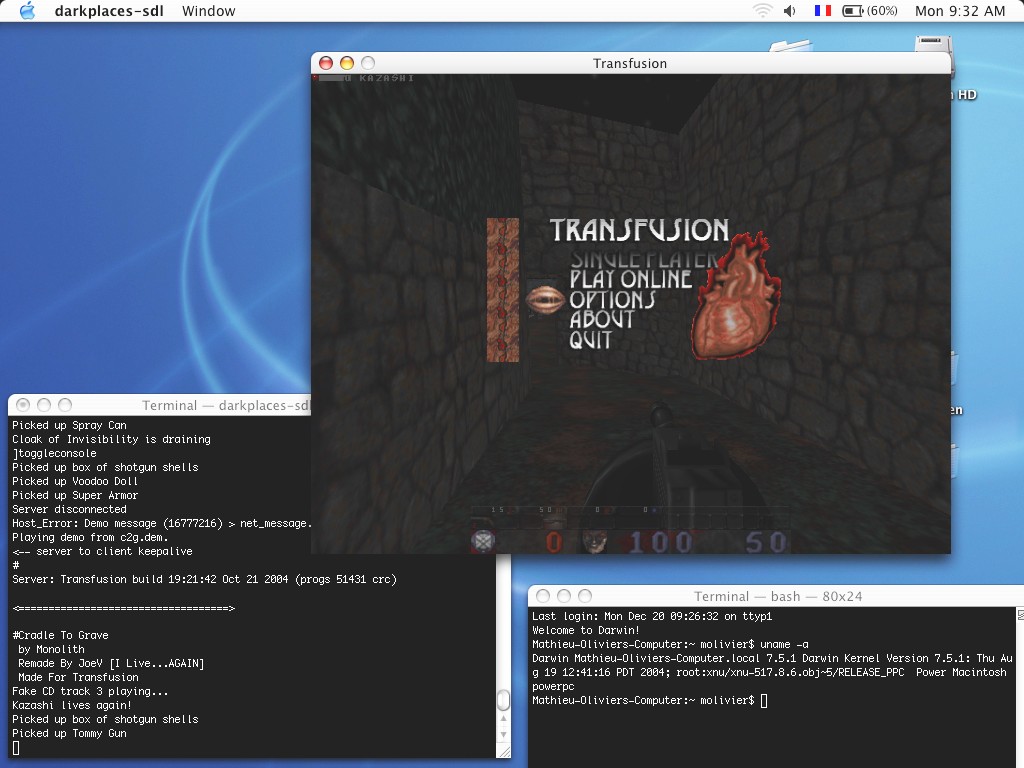Open the Window menu in menu bar

pyautogui.click(x=208, y=11)
